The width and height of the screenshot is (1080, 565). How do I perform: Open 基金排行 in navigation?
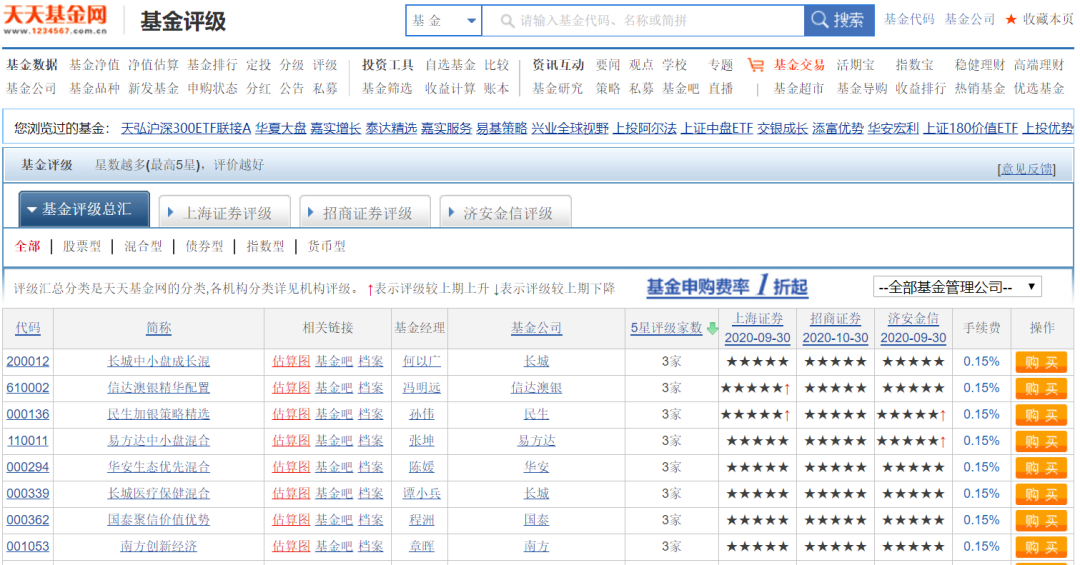click(212, 65)
